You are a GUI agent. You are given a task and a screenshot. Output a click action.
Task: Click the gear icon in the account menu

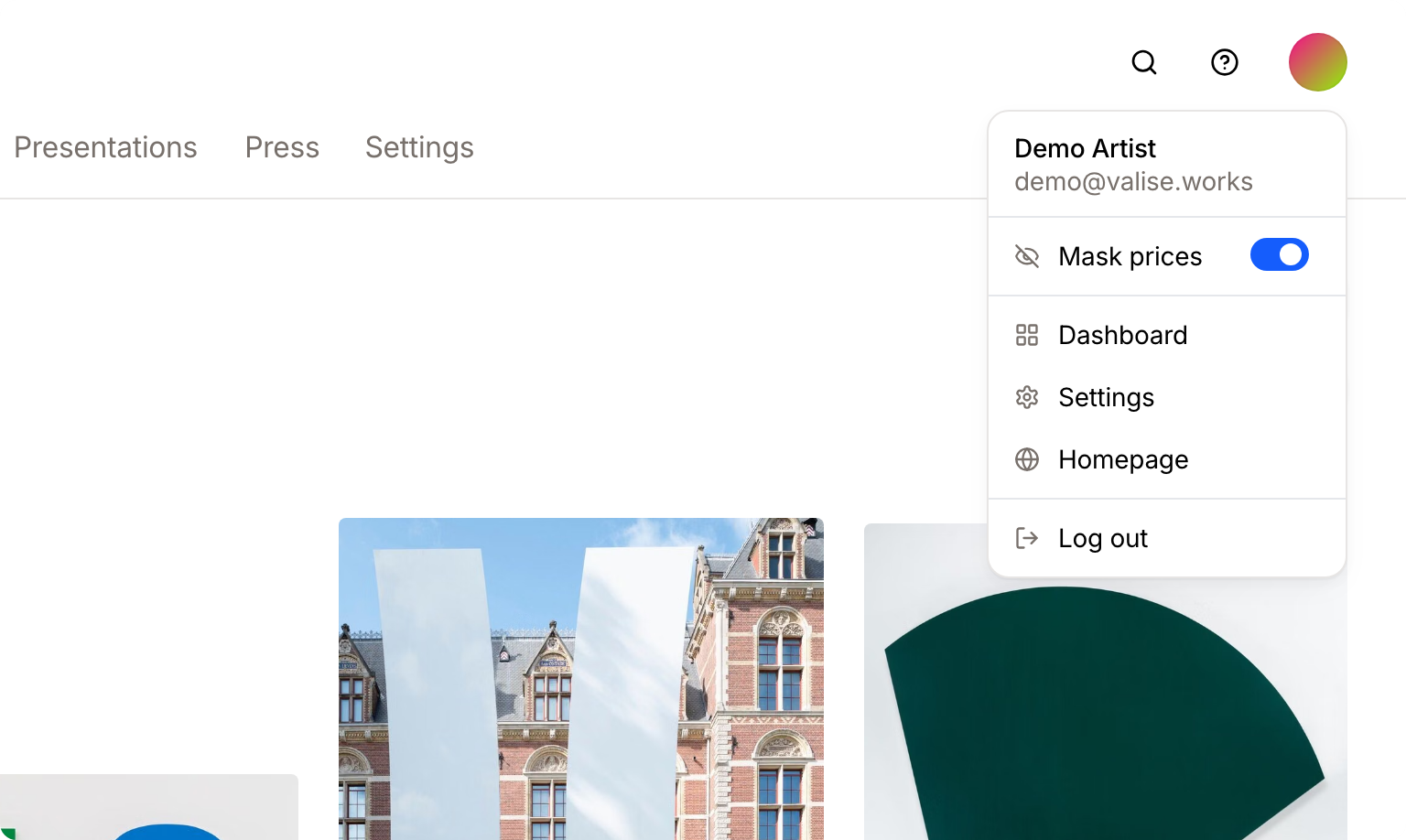(1027, 397)
